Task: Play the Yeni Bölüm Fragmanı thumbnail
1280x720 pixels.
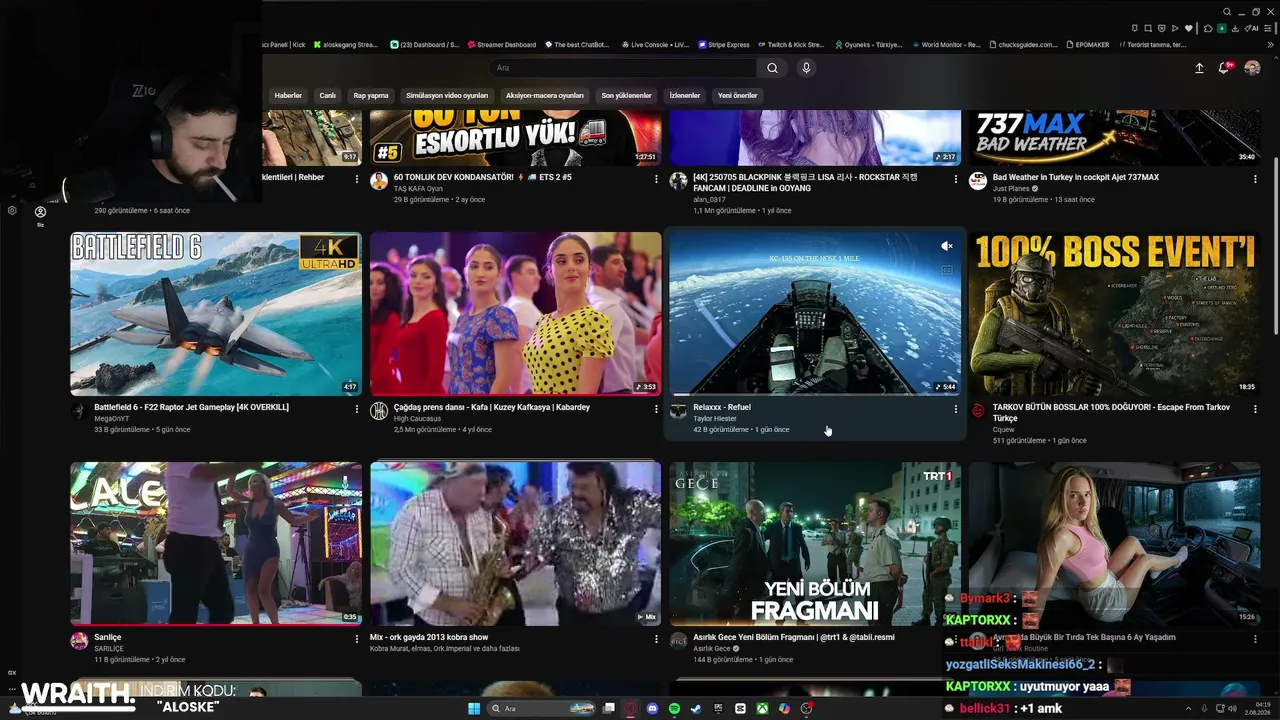Action: pyautogui.click(x=815, y=544)
